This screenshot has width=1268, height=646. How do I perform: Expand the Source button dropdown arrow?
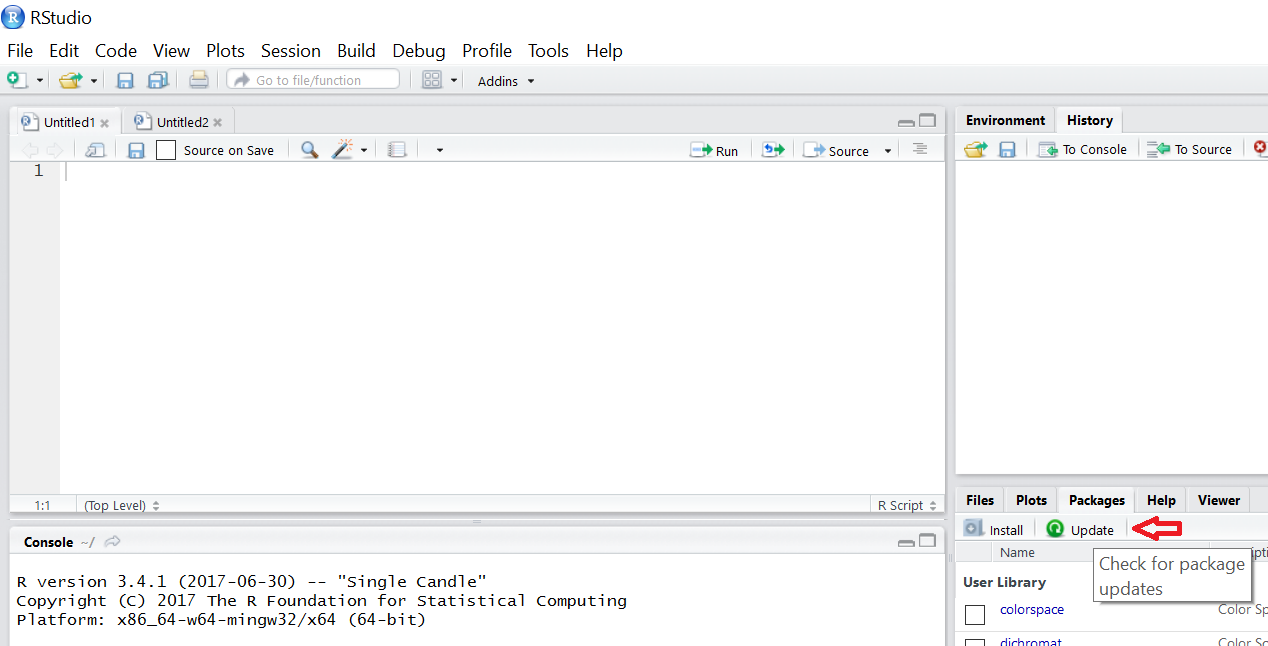click(886, 150)
